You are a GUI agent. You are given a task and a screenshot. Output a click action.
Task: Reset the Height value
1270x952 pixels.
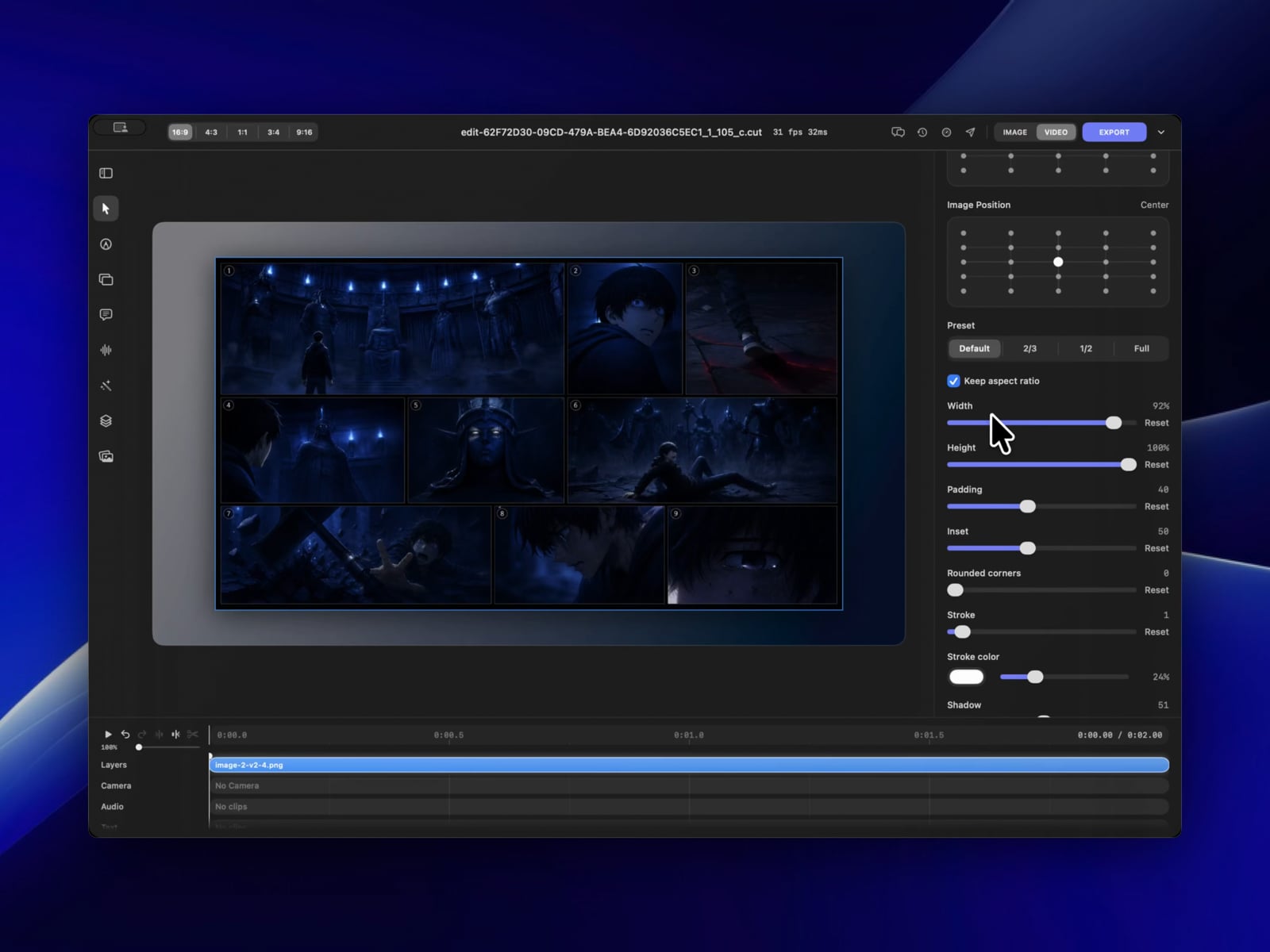pyautogui.click(x=1156, y=465)
